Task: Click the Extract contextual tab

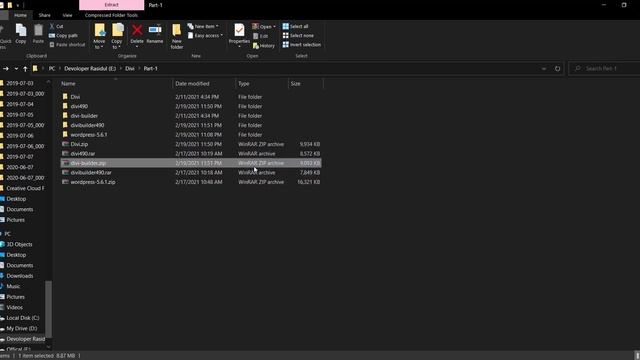Action: tap(111, 5)
